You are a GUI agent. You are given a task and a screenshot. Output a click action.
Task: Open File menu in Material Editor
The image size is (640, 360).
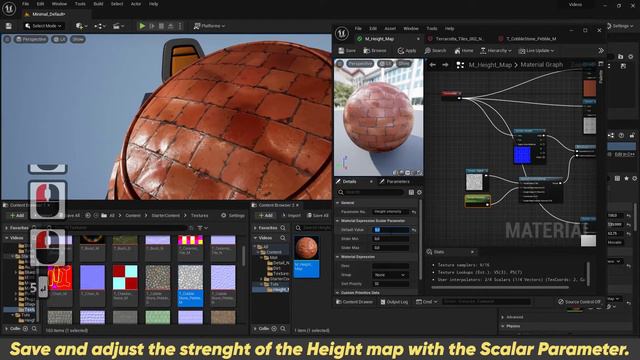[x=358, y=29]
